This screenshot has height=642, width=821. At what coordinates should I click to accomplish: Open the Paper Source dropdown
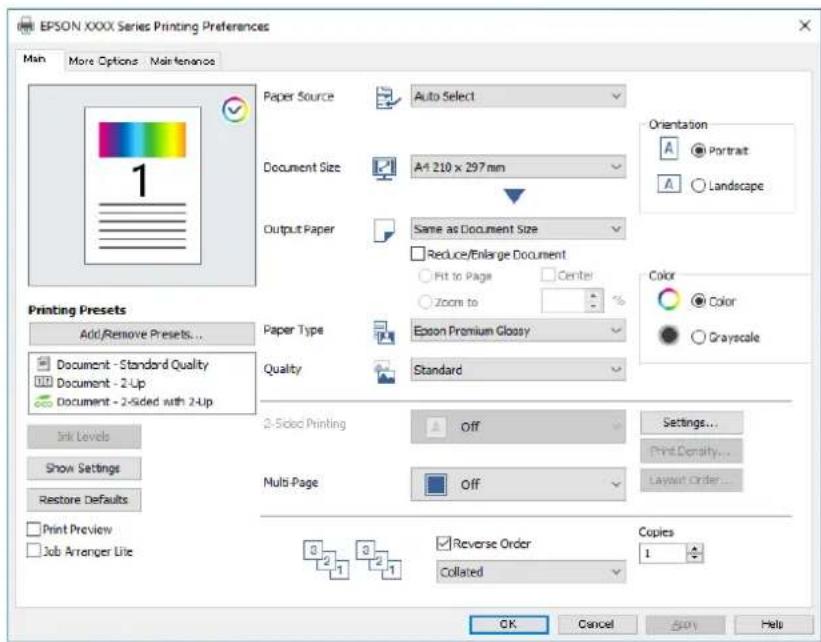518,96
